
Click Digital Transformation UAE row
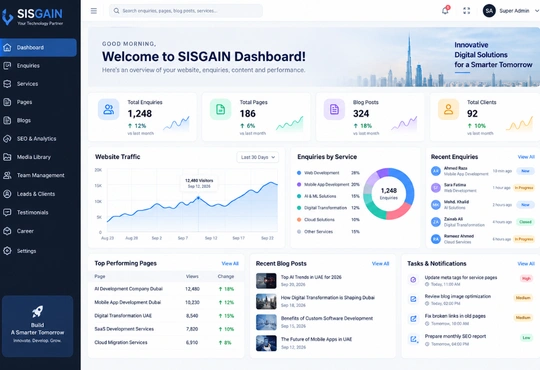click(166, 316)
